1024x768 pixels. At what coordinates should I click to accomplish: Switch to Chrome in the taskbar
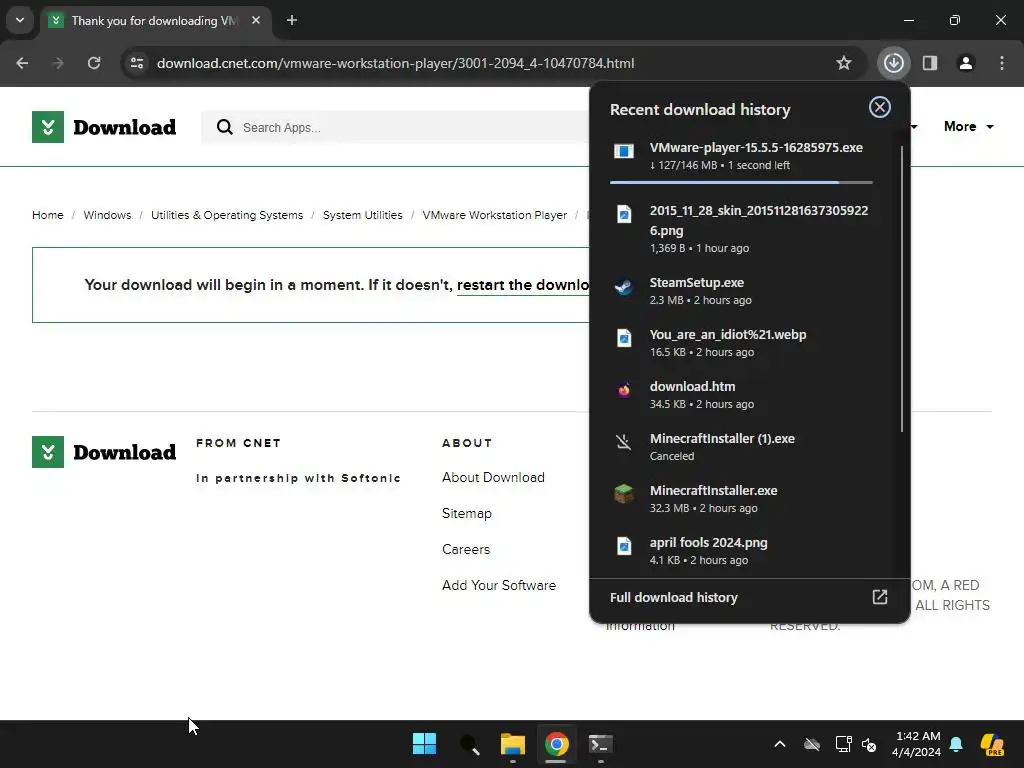point(556,744)
